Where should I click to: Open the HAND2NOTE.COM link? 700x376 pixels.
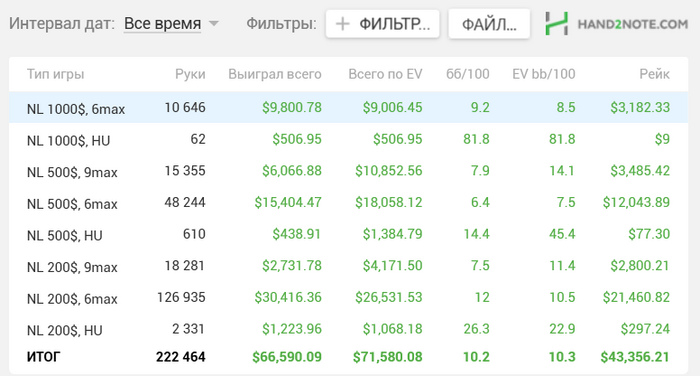click(x=633, y=24)
